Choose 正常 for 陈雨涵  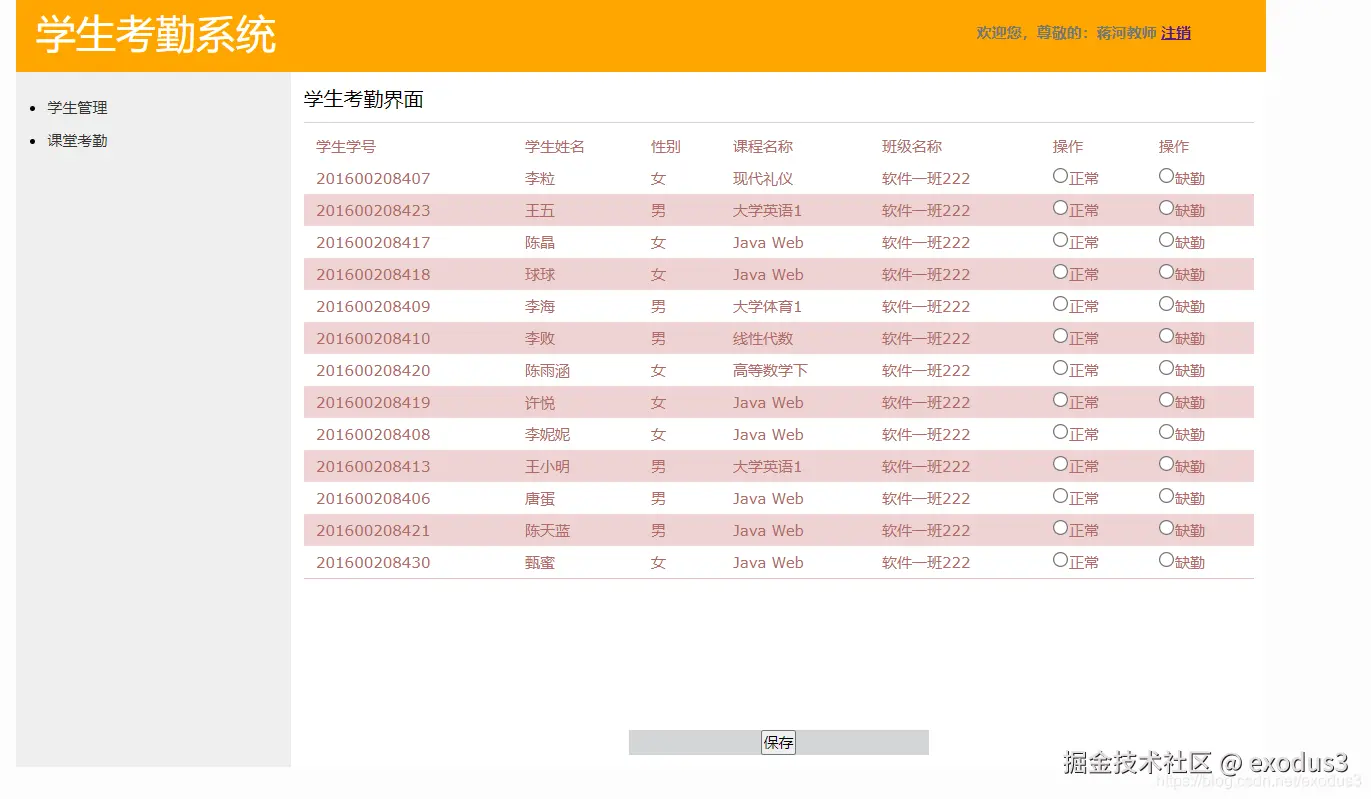click(1060, 368)
